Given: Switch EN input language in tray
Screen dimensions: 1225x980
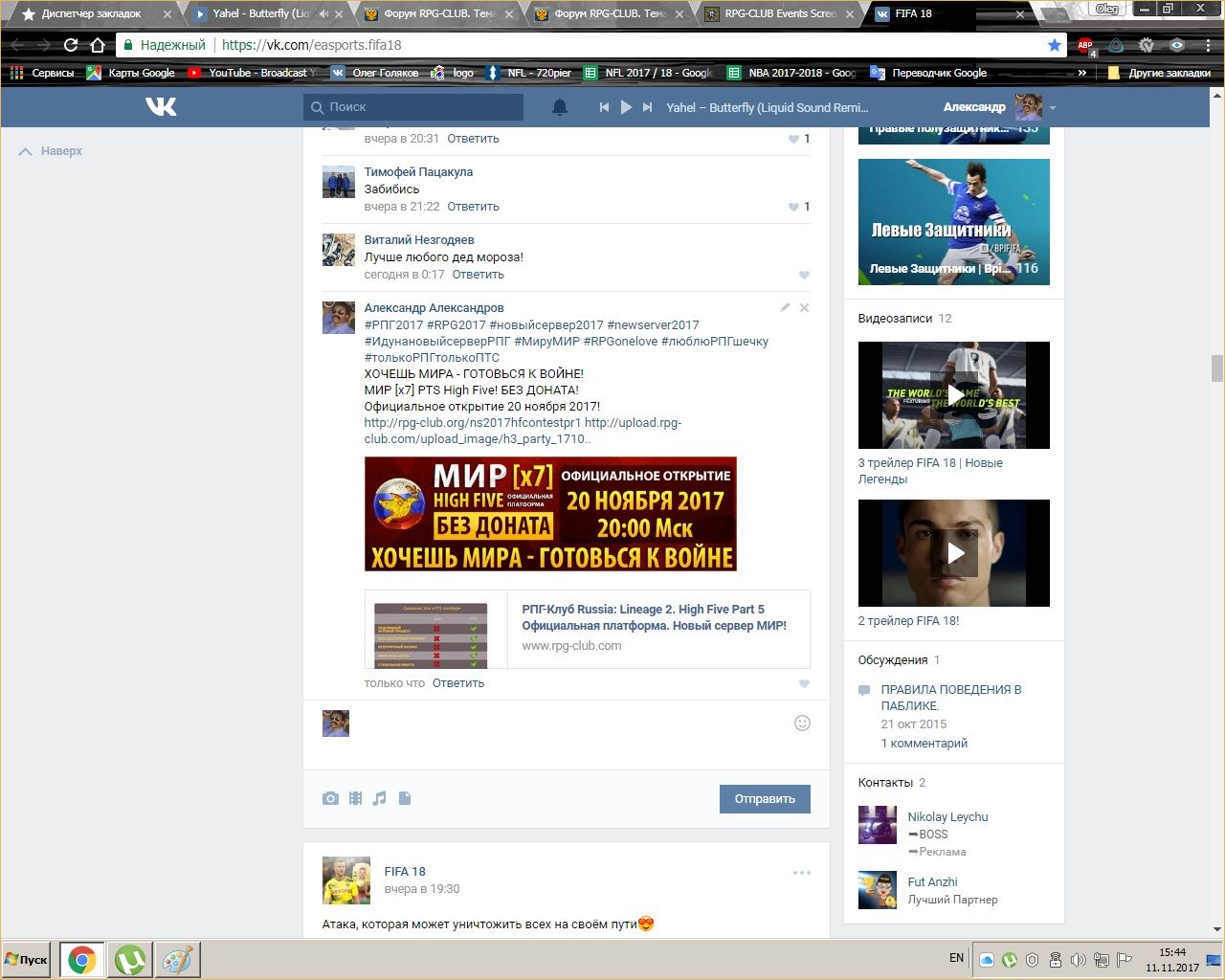Looking at the screenshot, I should (x=956, y=958).
